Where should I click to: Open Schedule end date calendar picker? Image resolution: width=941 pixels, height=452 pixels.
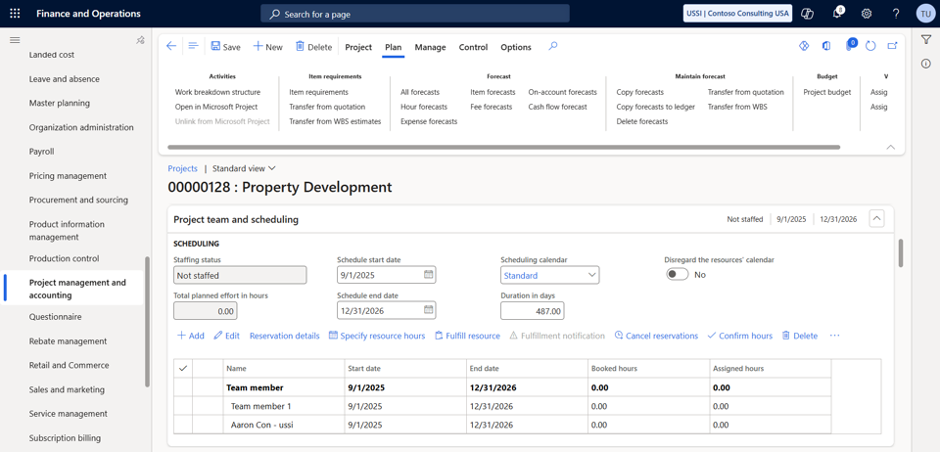428,310
